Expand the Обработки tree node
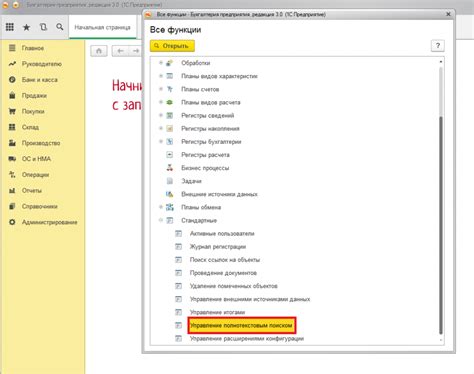This screenshot has height=374, width=474. coord(161,63)
